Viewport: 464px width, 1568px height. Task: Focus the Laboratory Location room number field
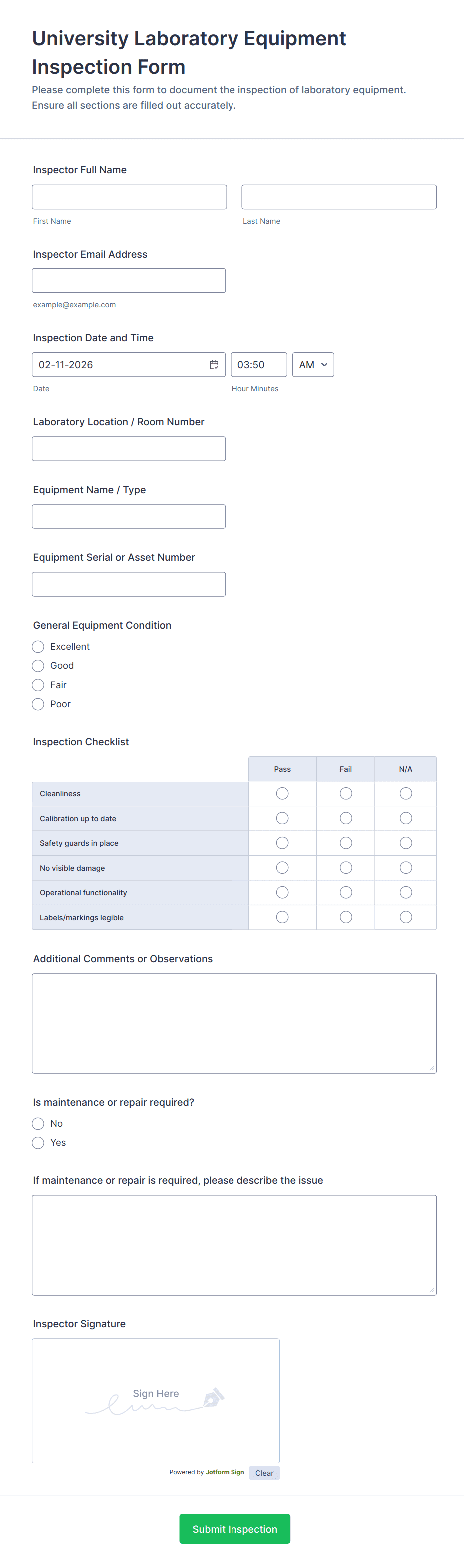click(x=129, y=449)
